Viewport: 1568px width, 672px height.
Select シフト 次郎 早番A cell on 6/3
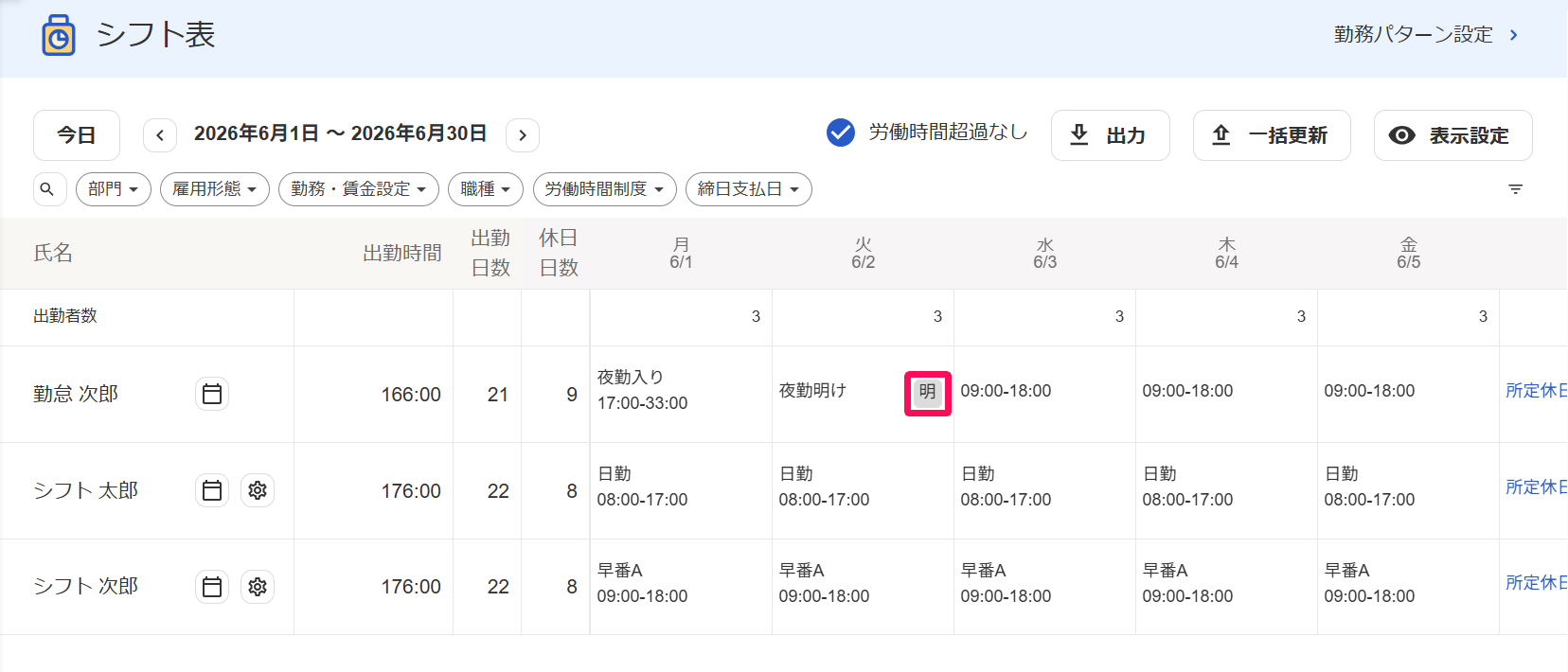point(1044,587)
